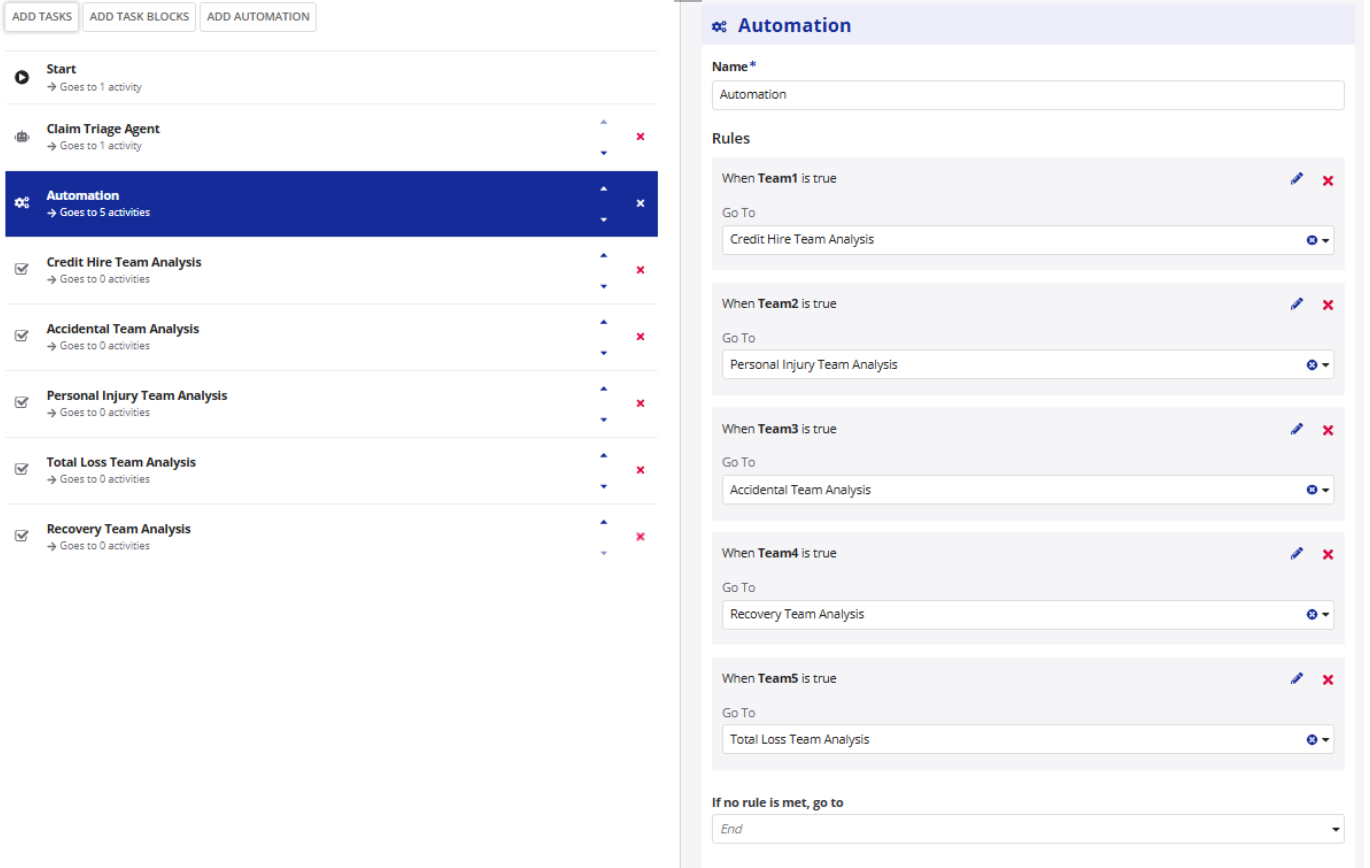Move Accidental Team Analysis down

tap(603, 353)
